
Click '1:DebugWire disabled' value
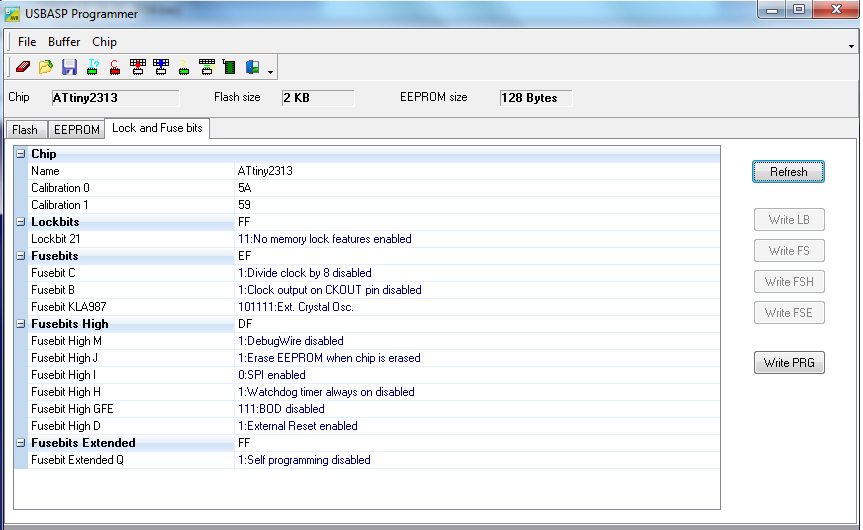click(291, 341)
